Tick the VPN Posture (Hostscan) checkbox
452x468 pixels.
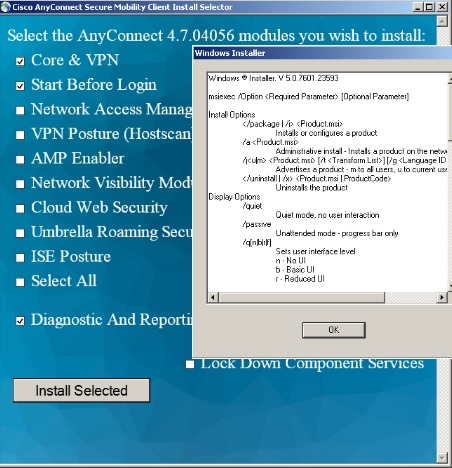tap(20, 135)
